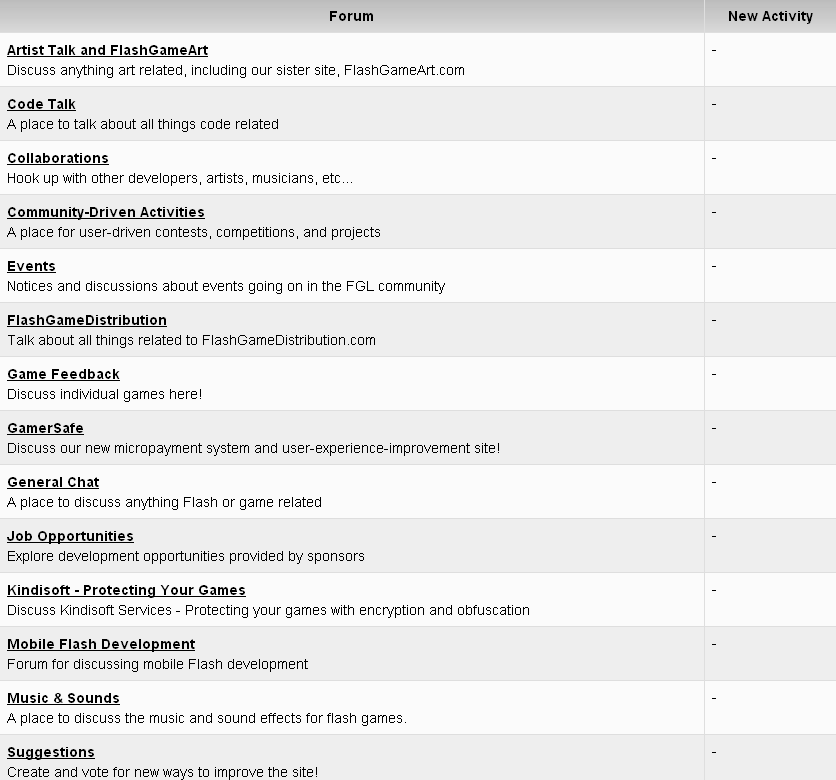Image resolution: width=836 pixels, height=780 pixels.
Task: Open the Artist Talk and FlashGameArt forum
Action: (107, 50)
